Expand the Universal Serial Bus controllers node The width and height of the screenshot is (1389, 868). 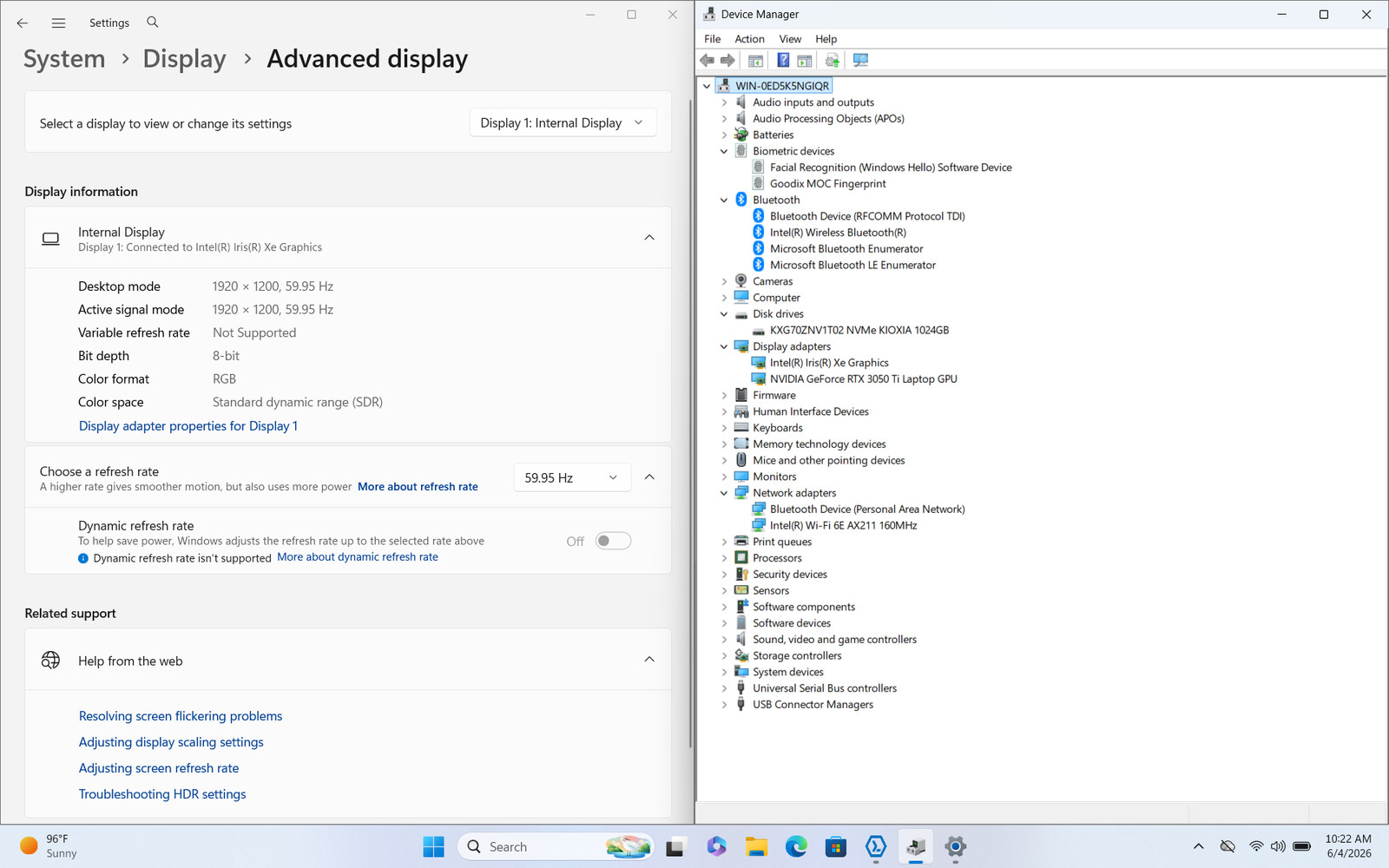724,688
